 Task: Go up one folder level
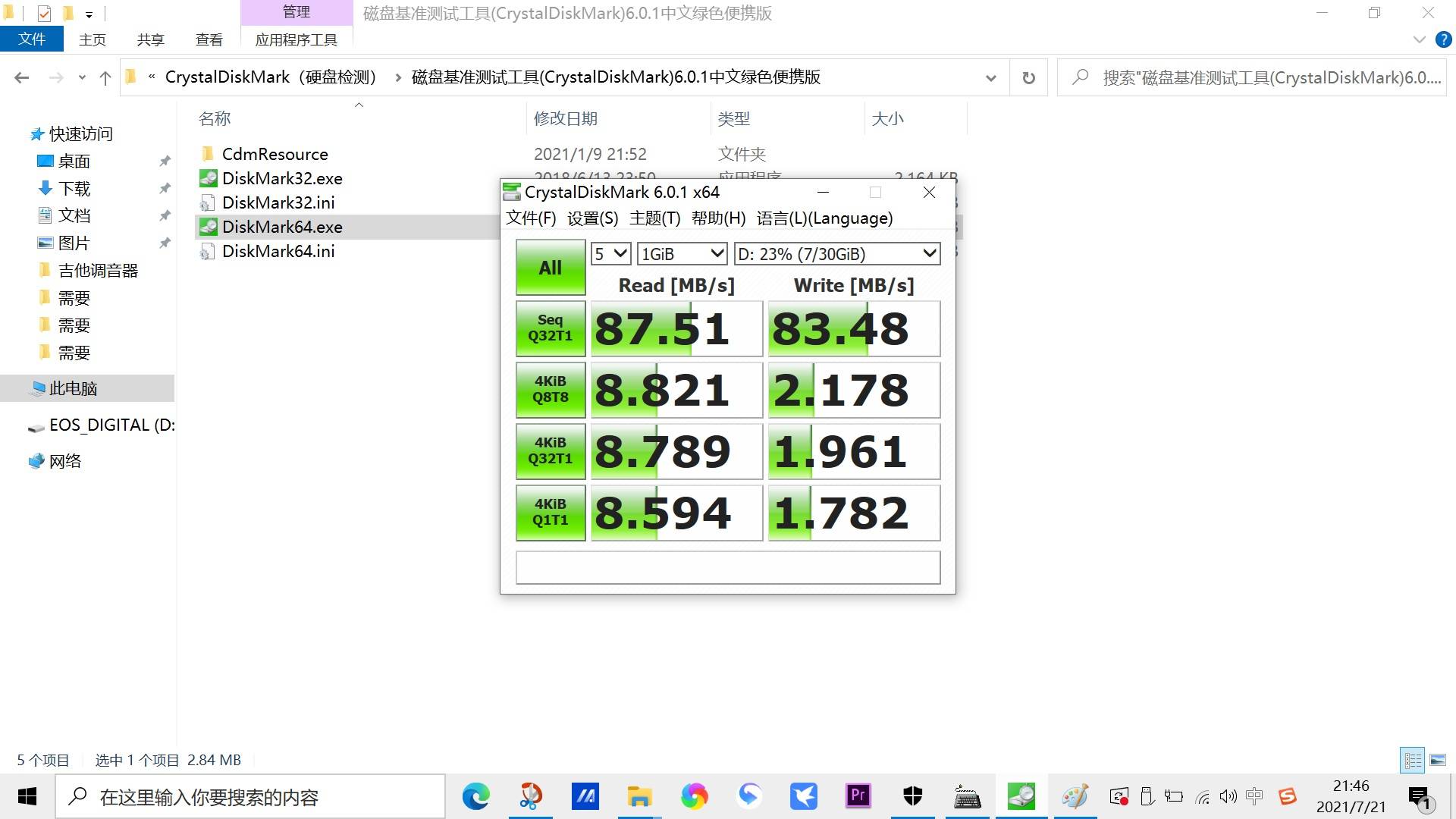(x=105, y=77)
